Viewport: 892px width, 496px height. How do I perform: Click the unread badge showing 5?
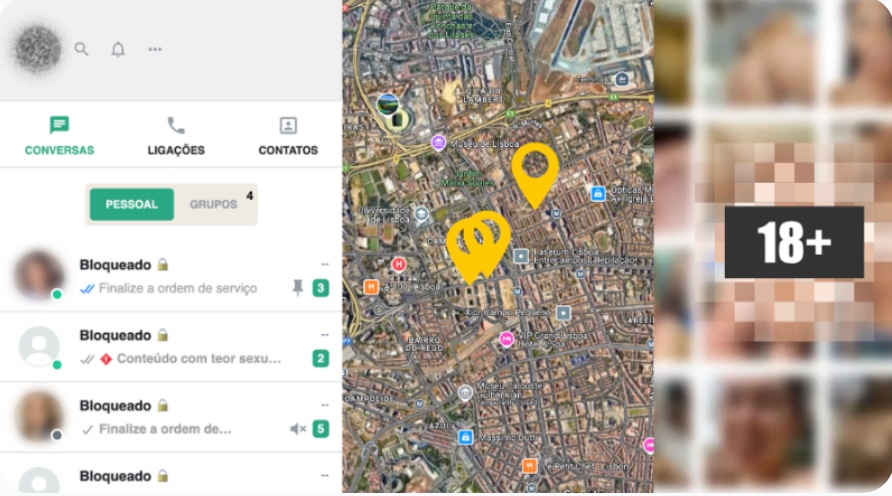321,429
